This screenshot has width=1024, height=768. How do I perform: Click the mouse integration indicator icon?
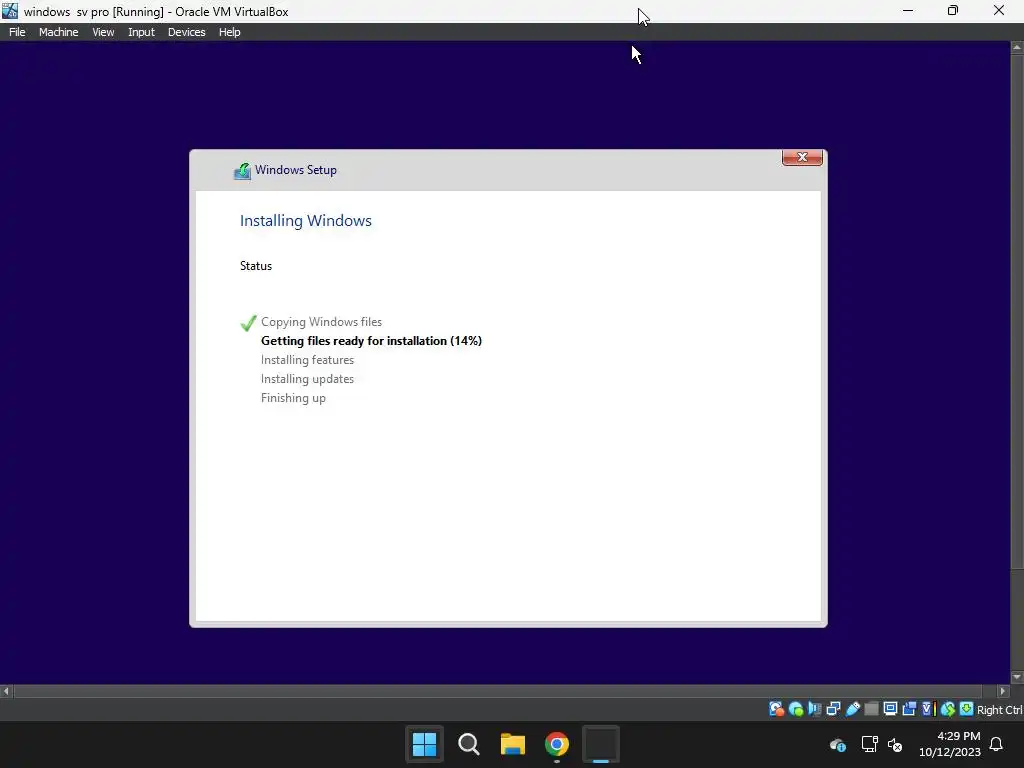click(948, 709)
